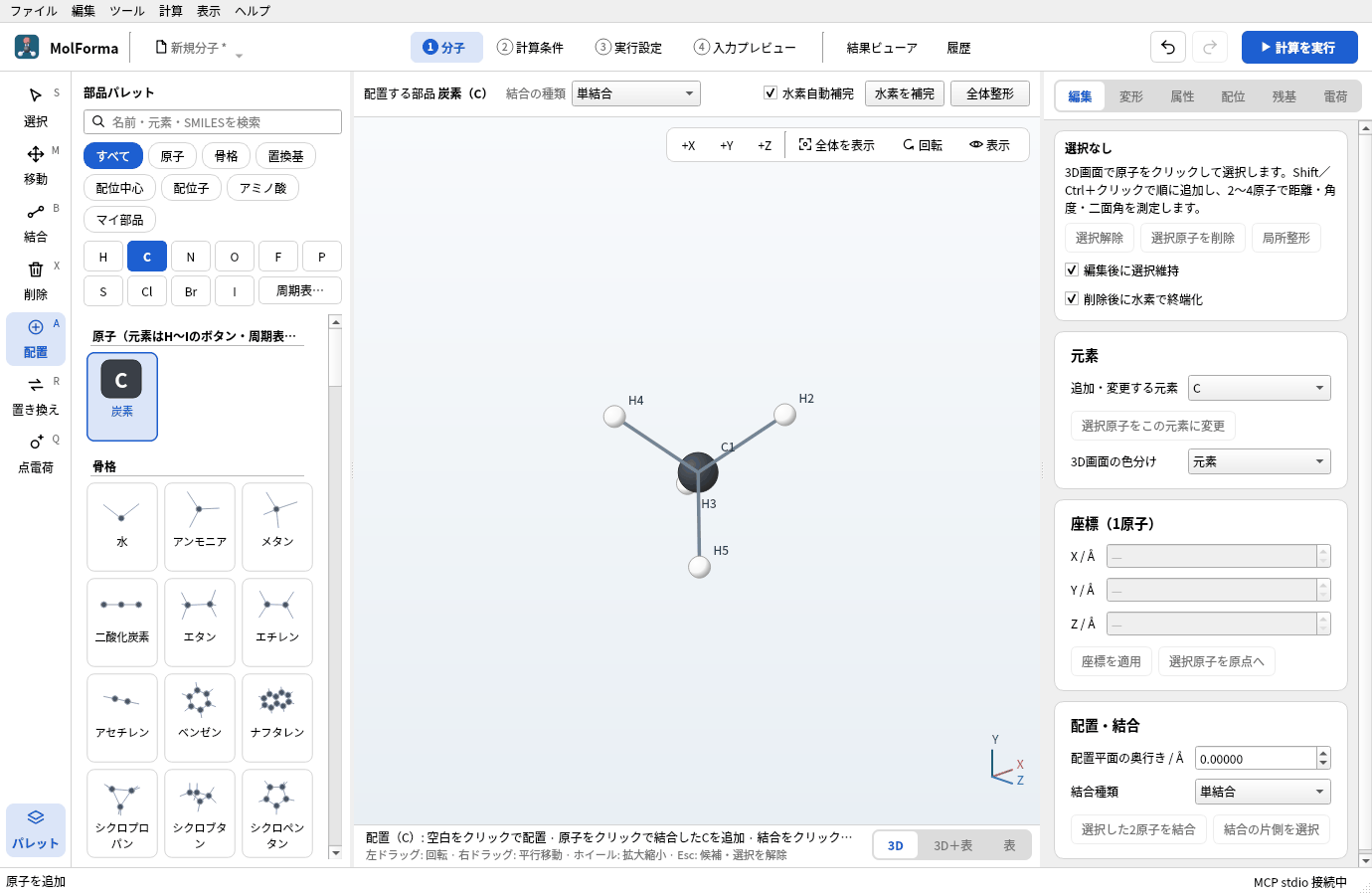
Task: Open 追加・変更する元素 dropdown
Action: point(1259,388)
